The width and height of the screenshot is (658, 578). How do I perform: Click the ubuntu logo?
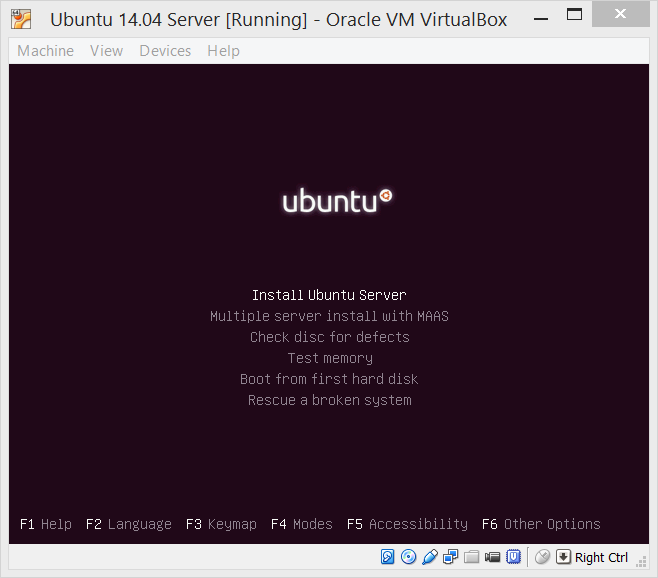click(337, 201)
